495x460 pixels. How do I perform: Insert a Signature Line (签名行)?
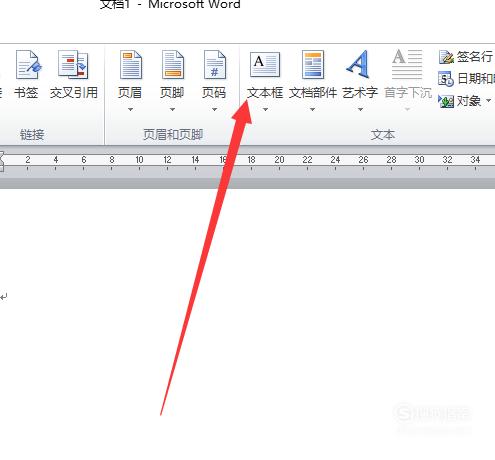466,57
